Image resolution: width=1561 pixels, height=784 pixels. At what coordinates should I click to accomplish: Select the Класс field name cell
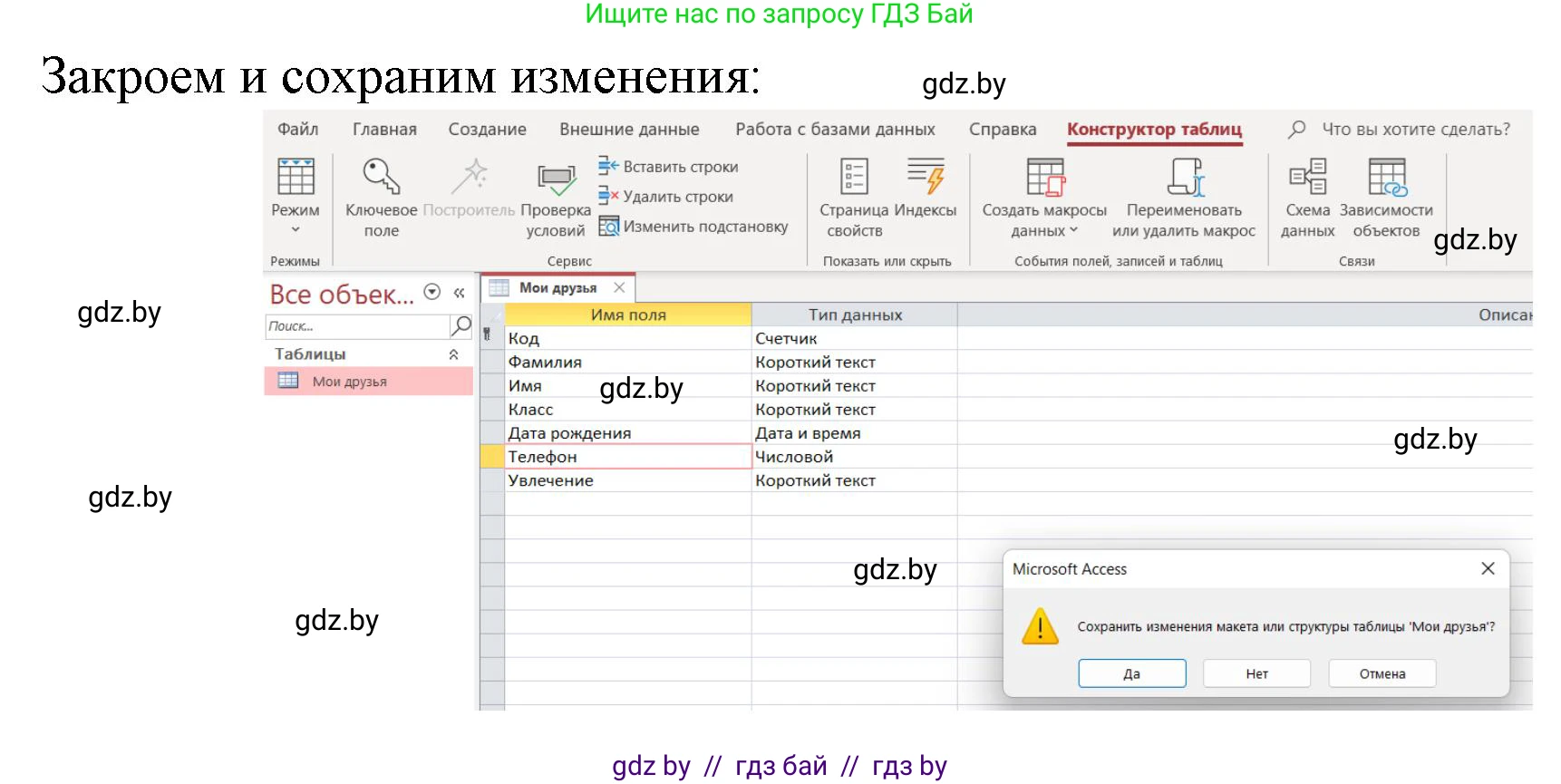[x=628, y=409]
